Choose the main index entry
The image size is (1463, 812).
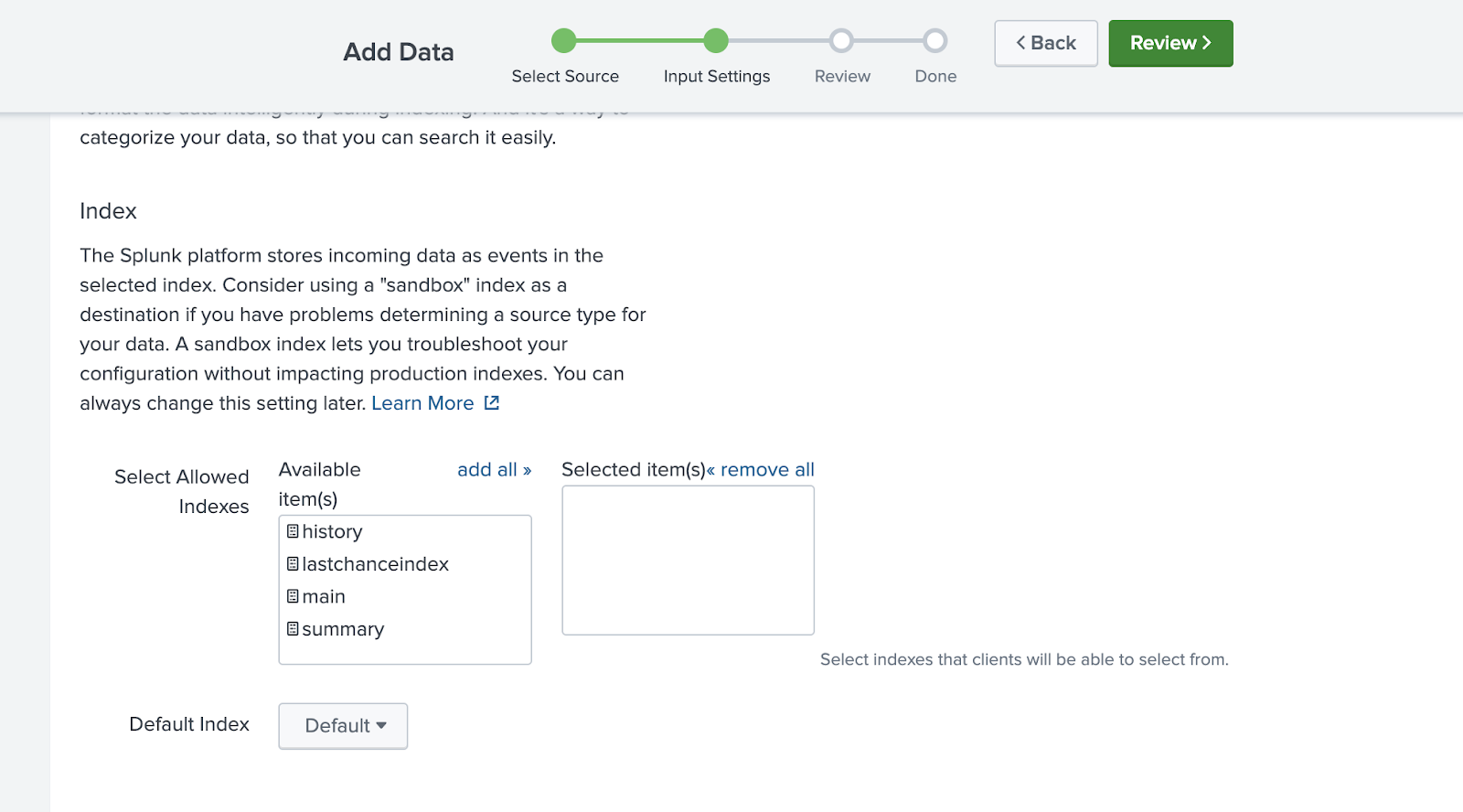pyautogui.click(x=325, y=597)
